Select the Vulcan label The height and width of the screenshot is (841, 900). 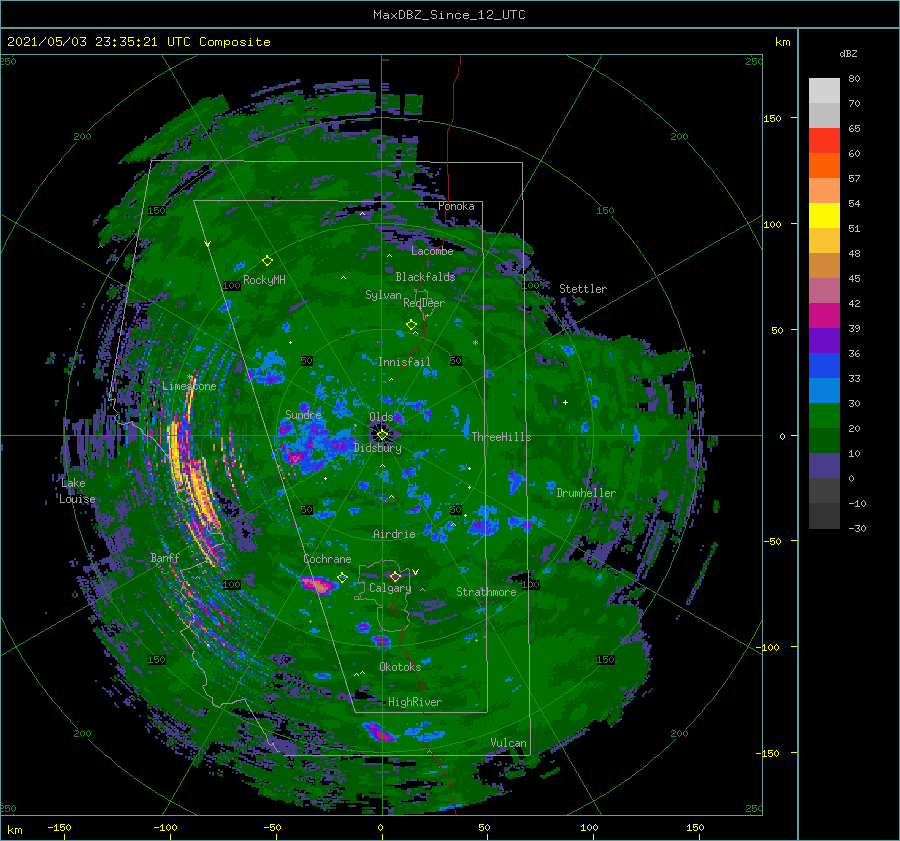[x=508, y=743]
